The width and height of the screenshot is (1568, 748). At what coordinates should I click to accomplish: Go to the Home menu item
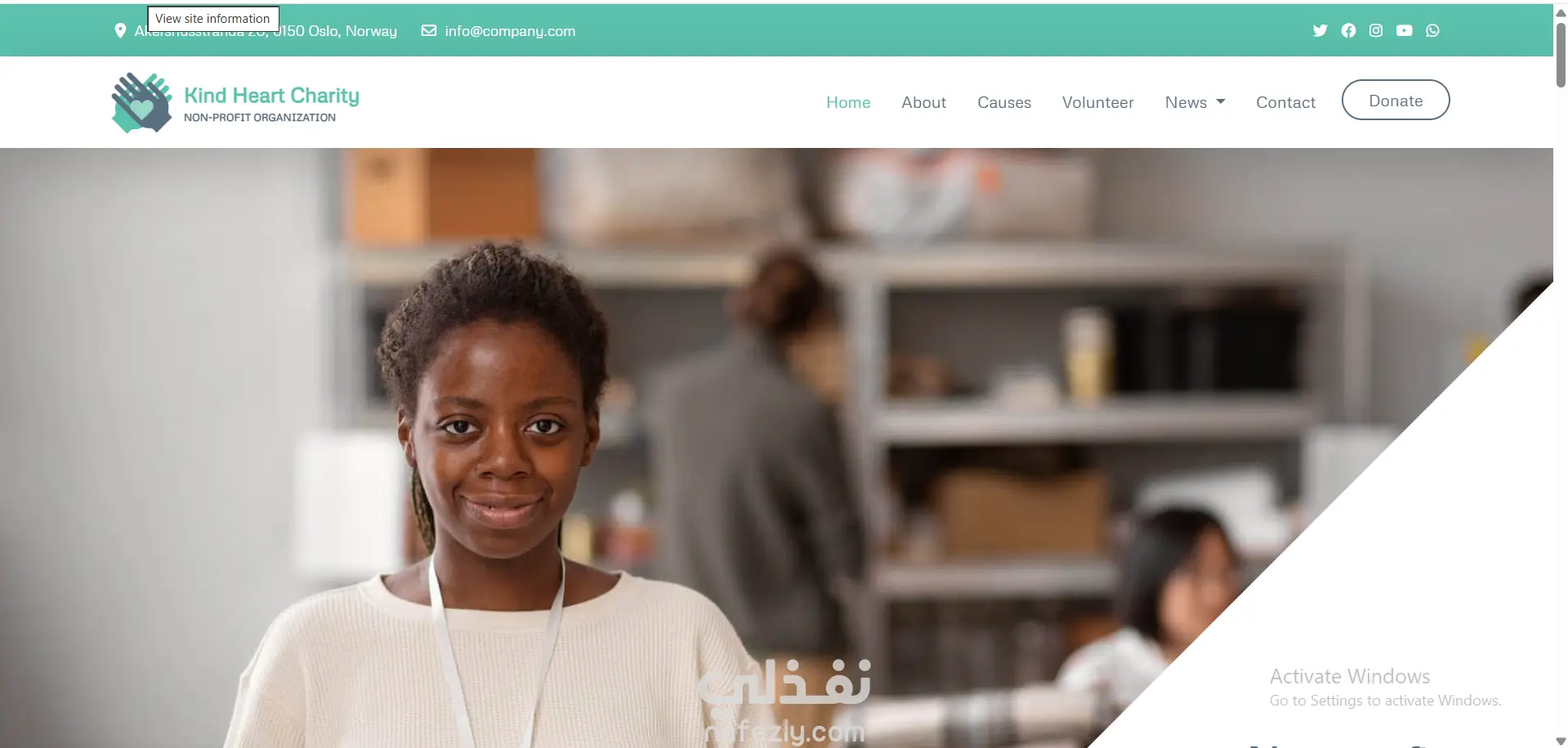pos(848,102)
